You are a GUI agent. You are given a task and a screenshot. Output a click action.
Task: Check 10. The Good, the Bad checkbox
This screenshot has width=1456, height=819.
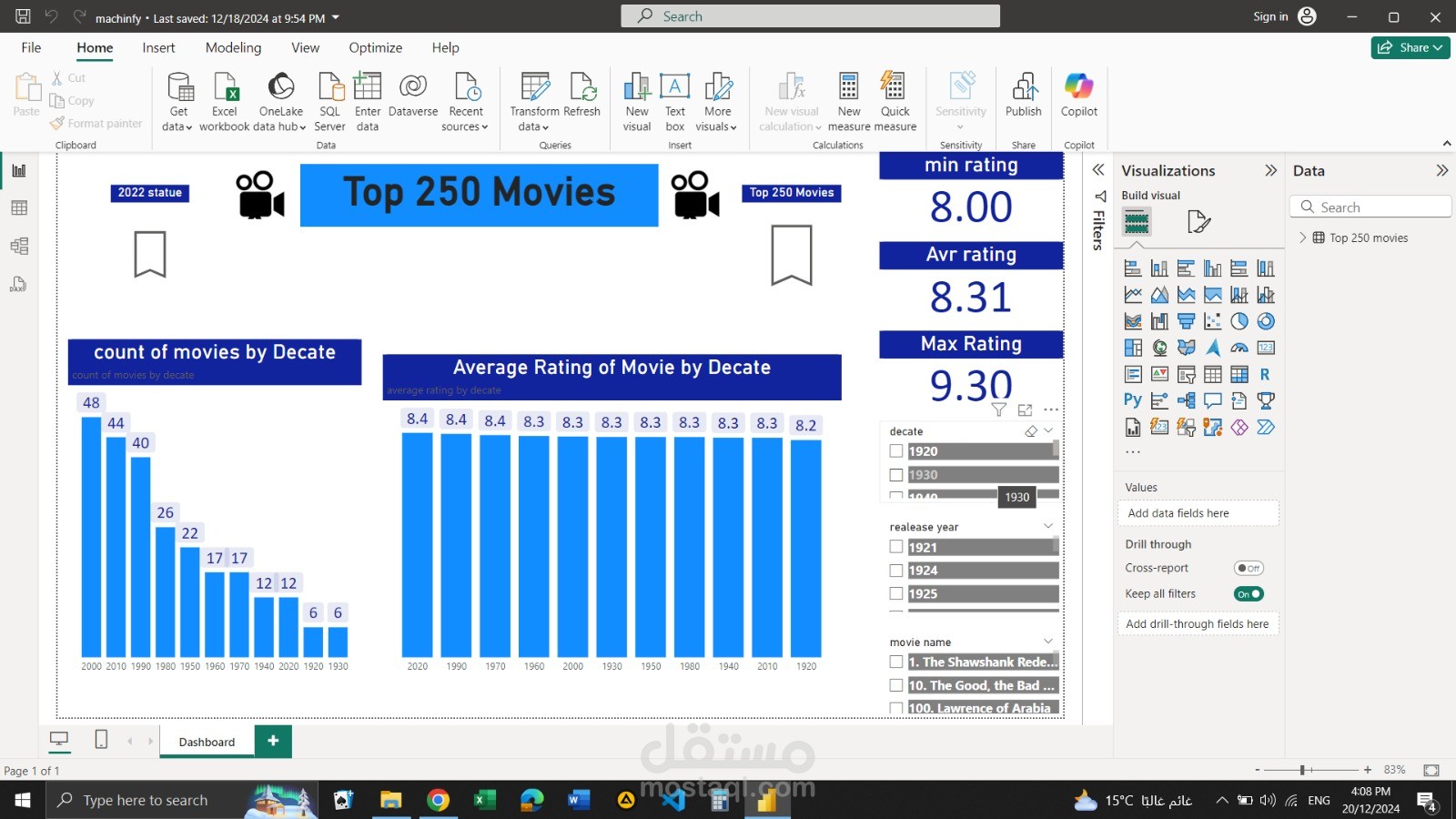point(896,685)
